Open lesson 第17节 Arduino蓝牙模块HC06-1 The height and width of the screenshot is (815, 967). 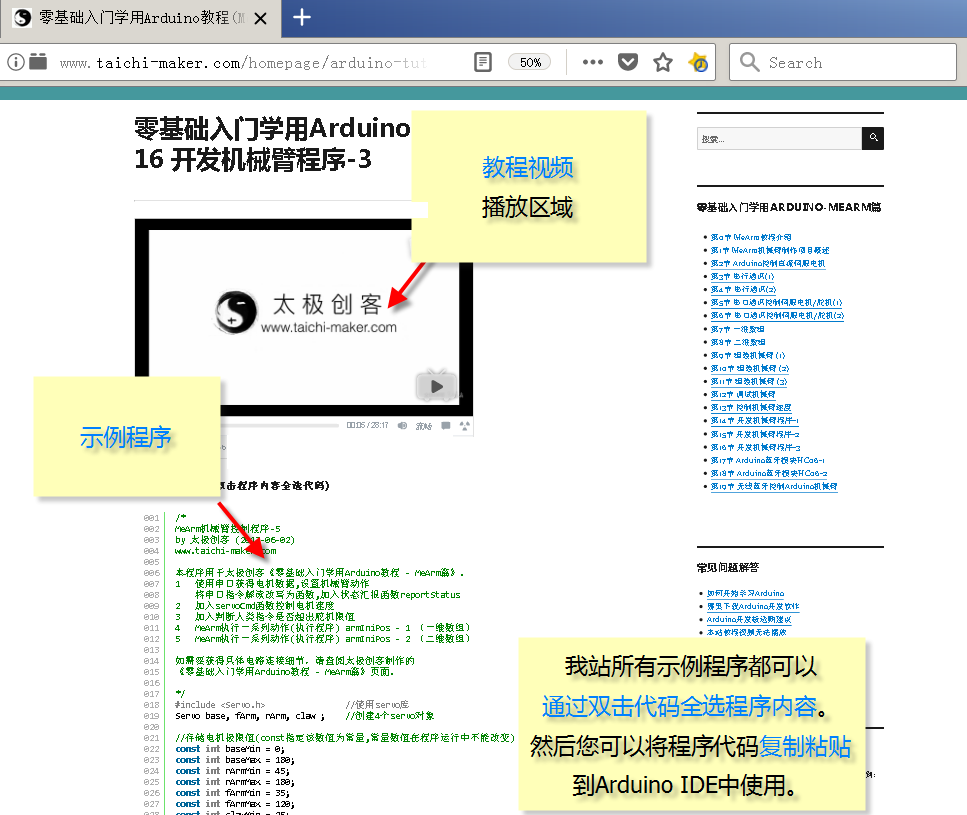[767, 460]
